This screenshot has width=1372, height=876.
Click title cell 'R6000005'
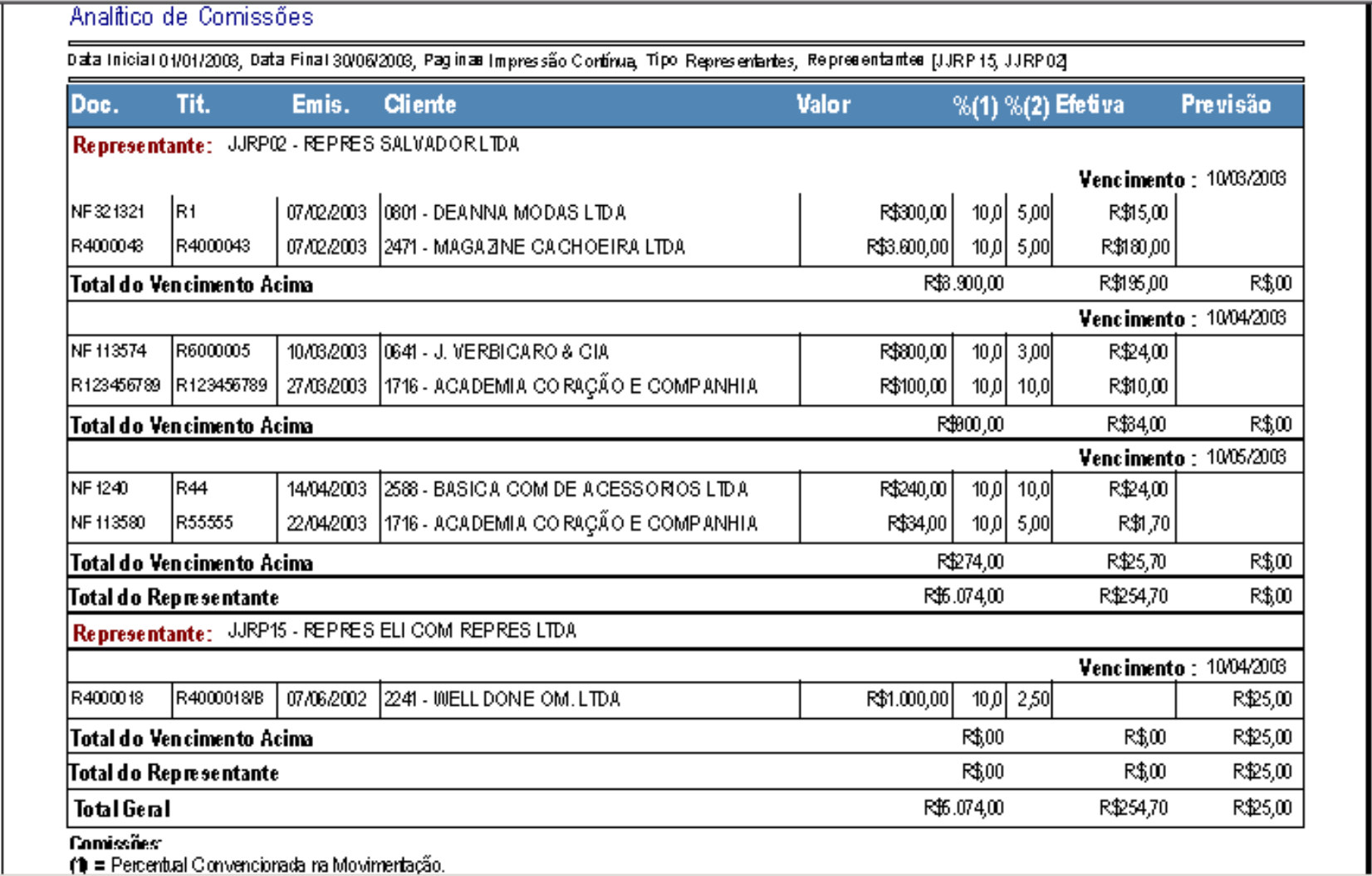coord(213,351)
